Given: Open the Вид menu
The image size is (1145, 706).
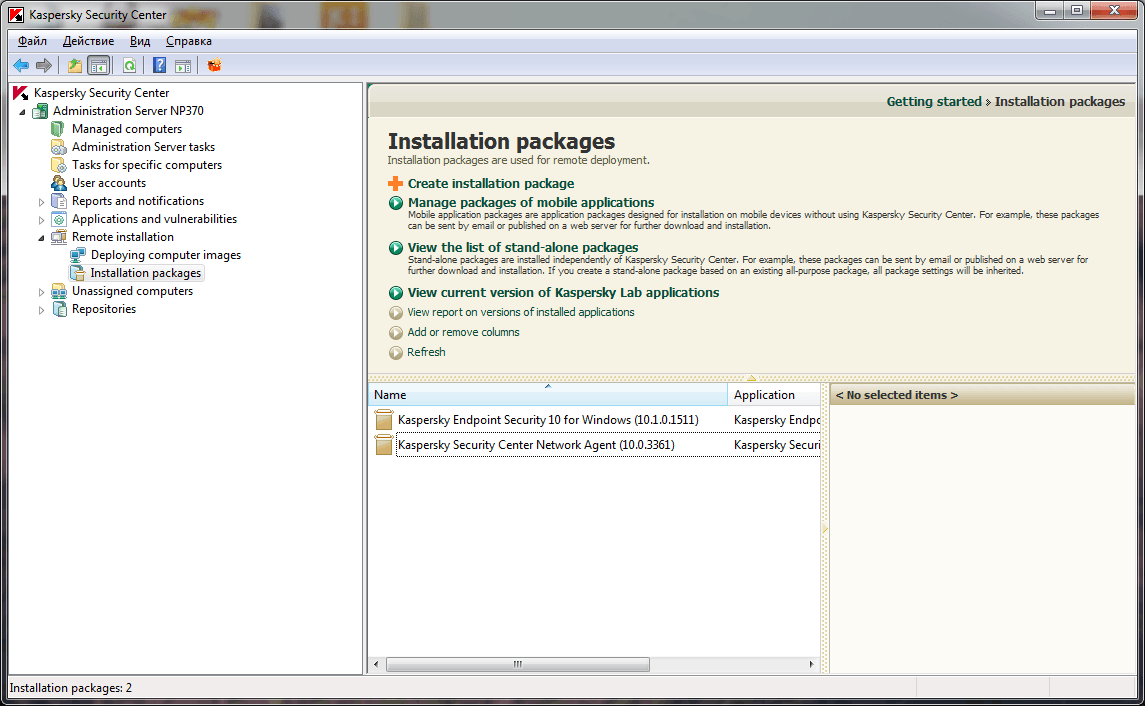Looking at the screenshot, I should point(139,41).
